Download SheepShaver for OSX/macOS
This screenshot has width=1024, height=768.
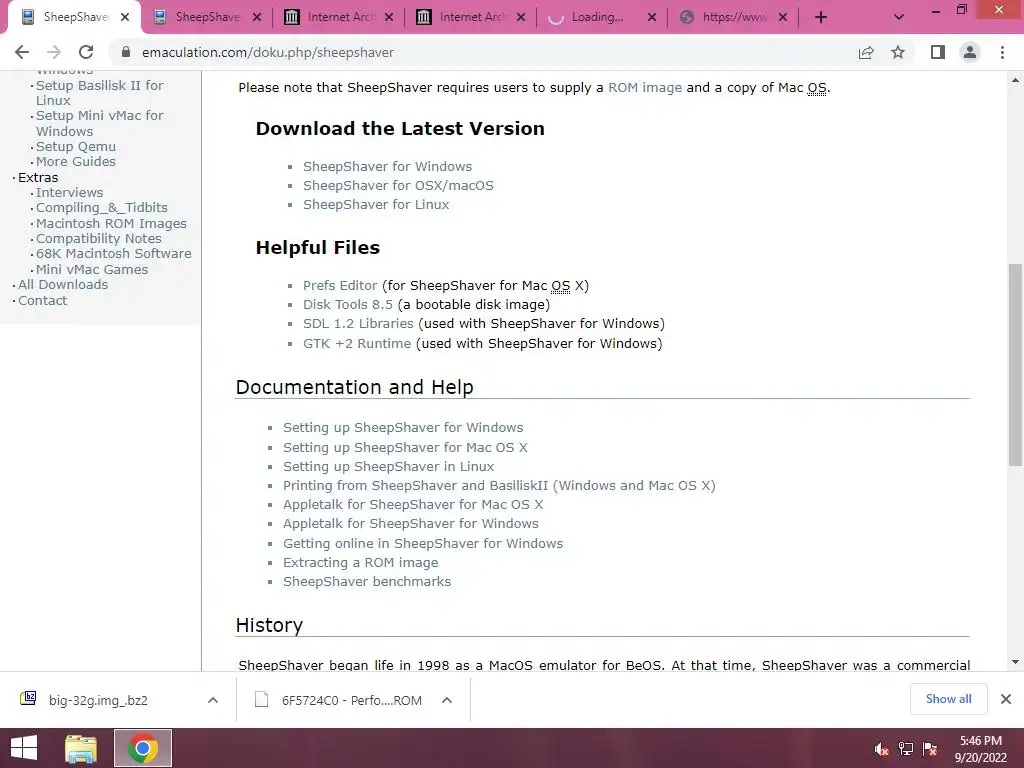[x=398, y=185]
